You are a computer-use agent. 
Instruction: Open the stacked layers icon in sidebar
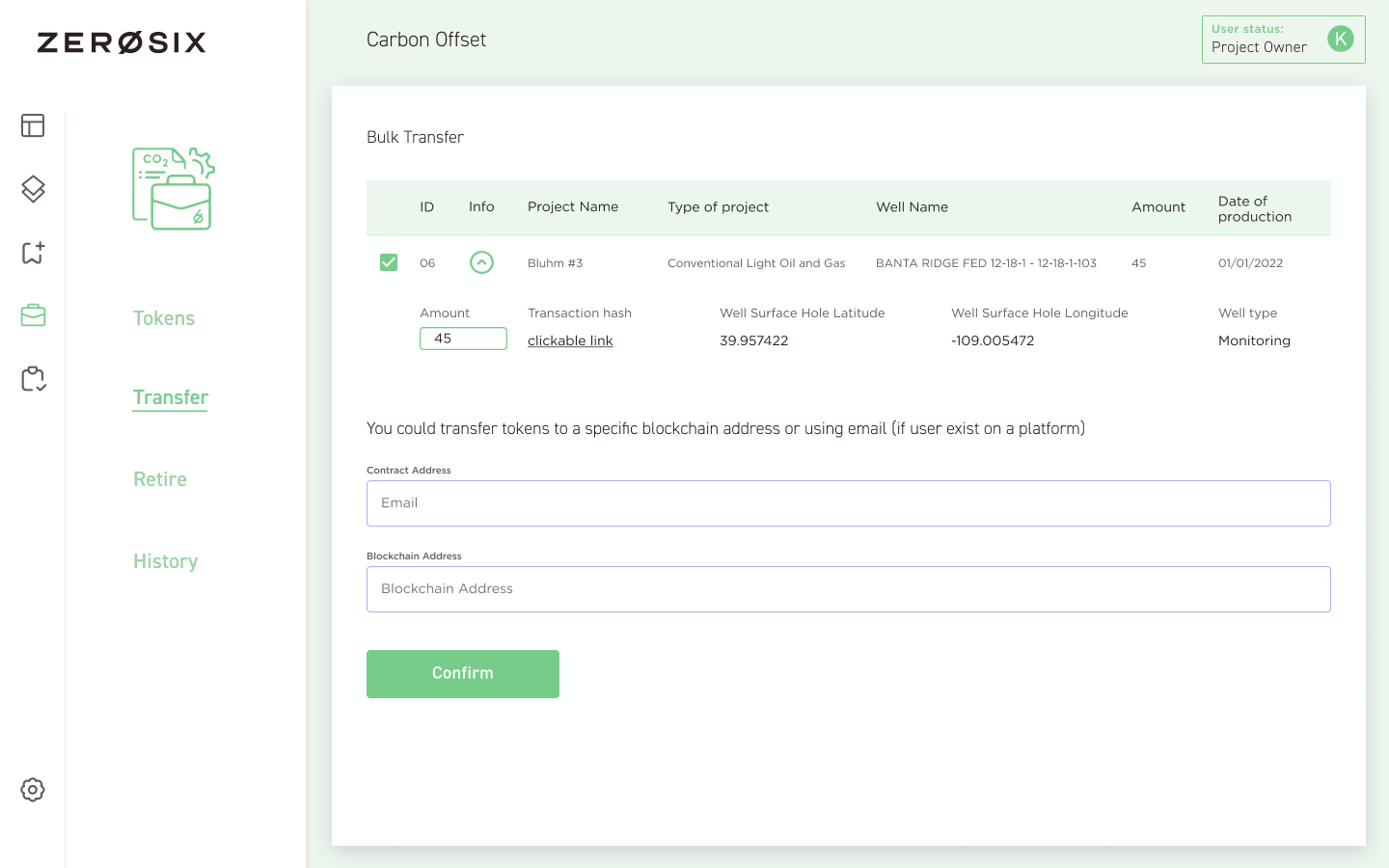pos(33,189)
